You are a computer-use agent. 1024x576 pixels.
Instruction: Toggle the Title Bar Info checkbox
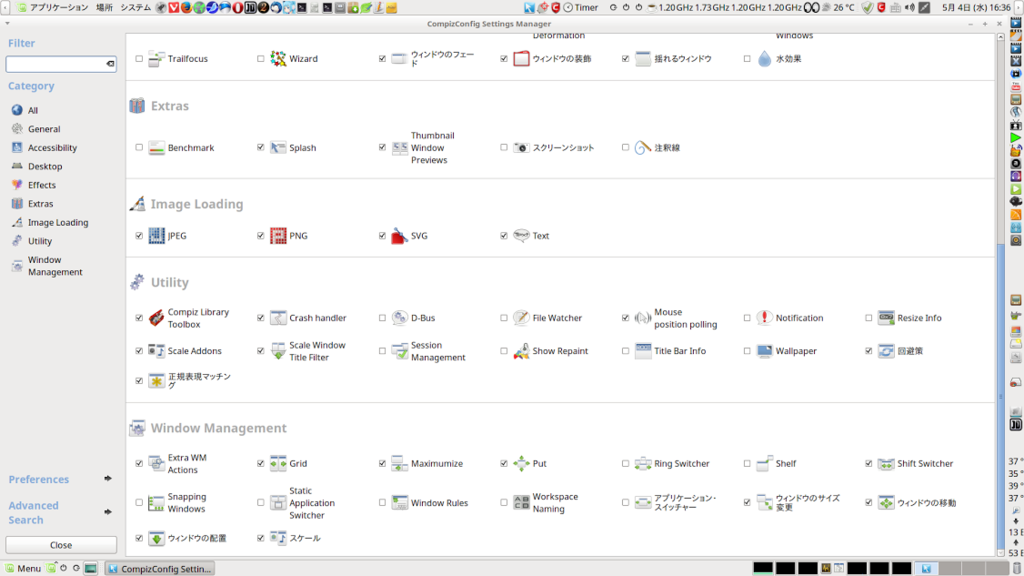pos(626,351)
